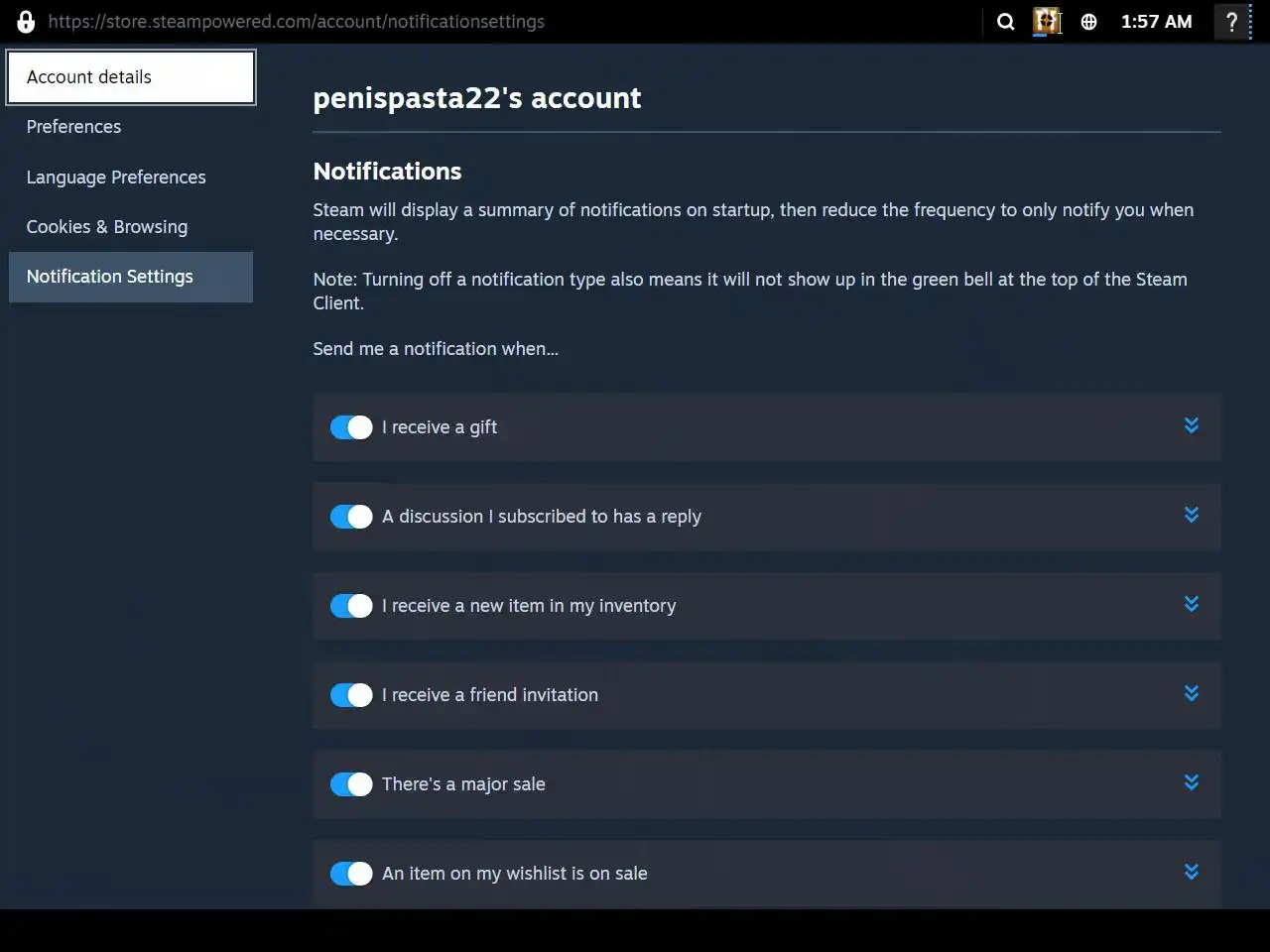Toggle off 'I receive a gift' notification

click(x=351, y=427)
